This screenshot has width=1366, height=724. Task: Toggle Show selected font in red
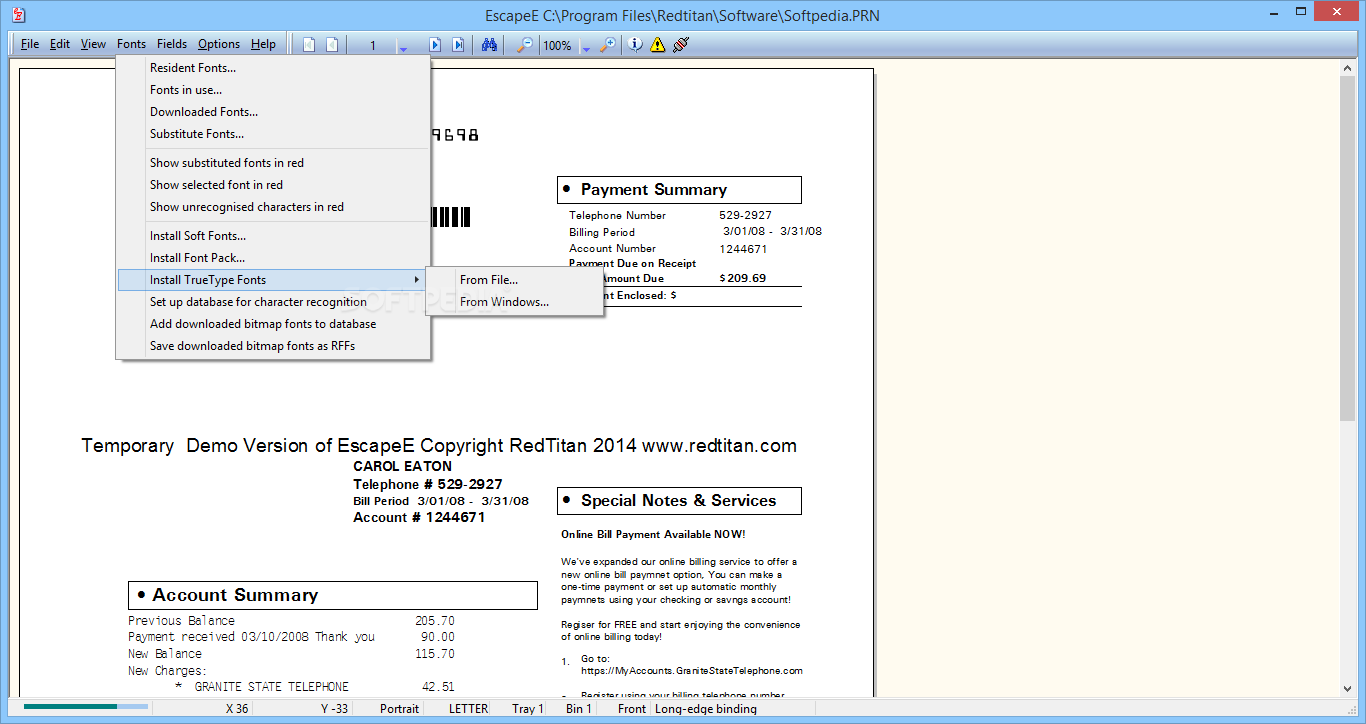(x=274, y=185)
